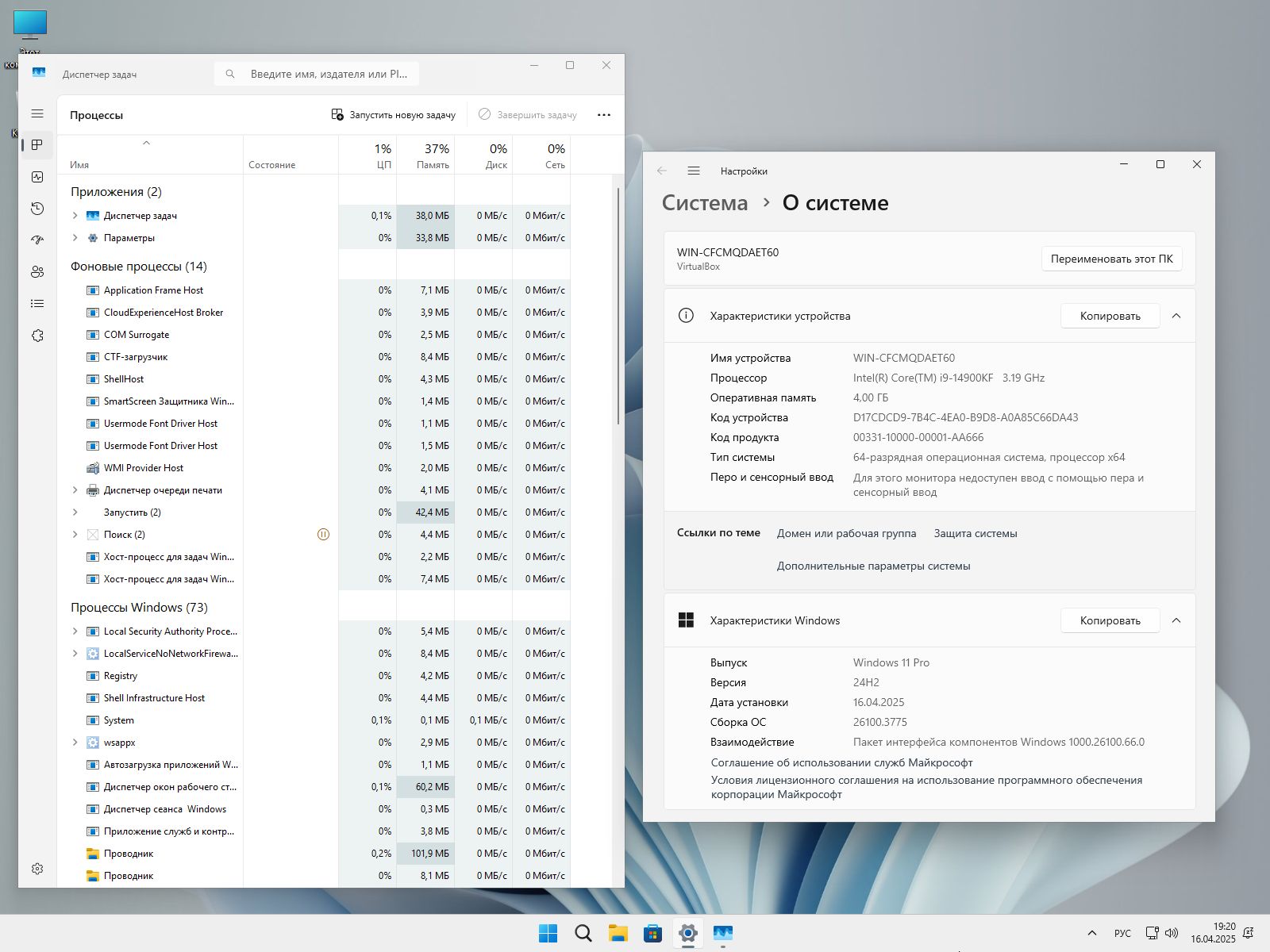
Task: Open the Windows Start menu
Action: 548,933
